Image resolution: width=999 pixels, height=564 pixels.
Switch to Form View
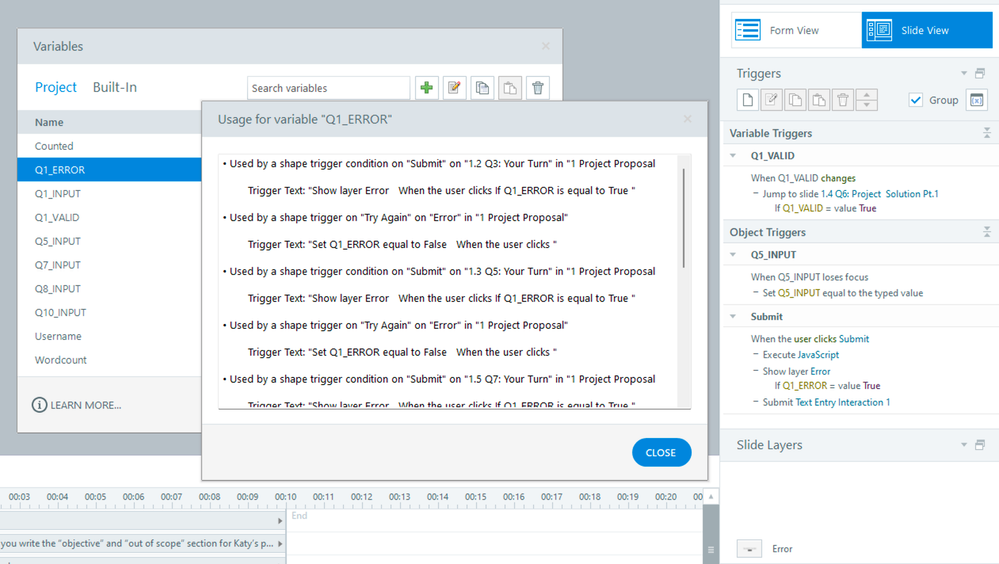tap(796, 30)
